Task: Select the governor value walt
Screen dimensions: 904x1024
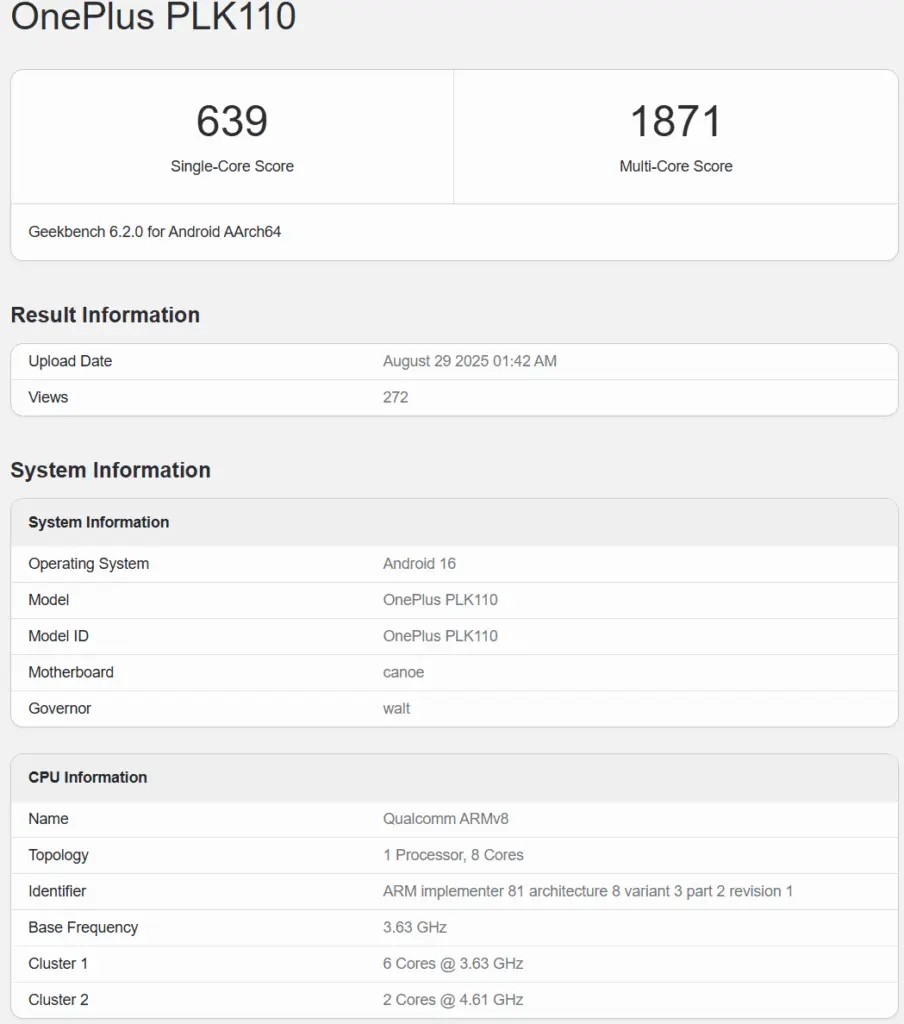Action: [396, 709]
